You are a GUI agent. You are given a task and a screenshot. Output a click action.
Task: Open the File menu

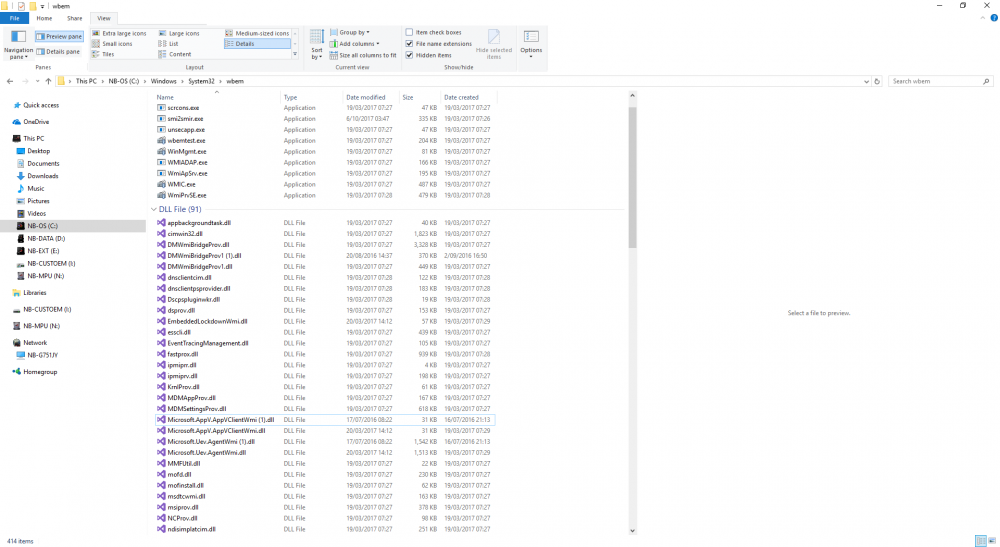[14, 18]
